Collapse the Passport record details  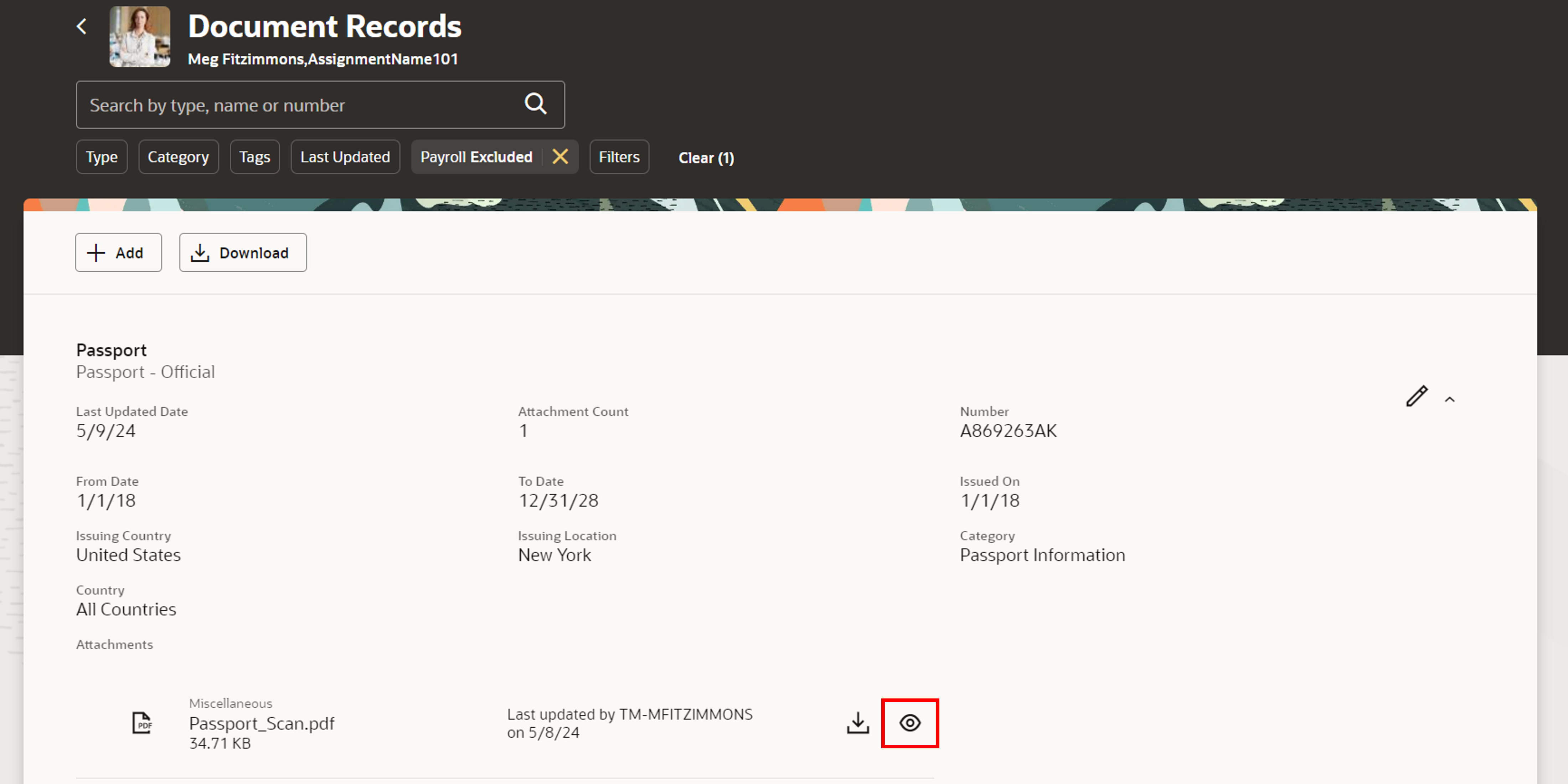[1450, 400]
